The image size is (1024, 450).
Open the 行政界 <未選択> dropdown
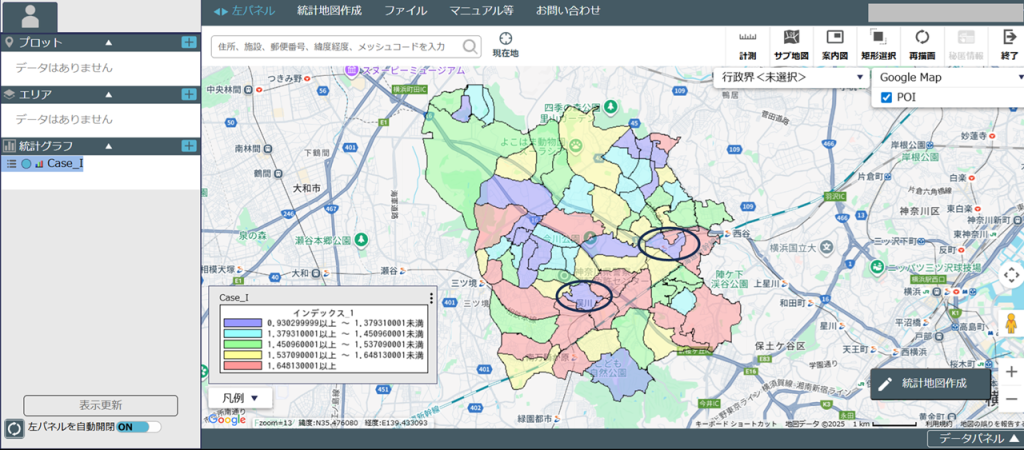(789, 77)
